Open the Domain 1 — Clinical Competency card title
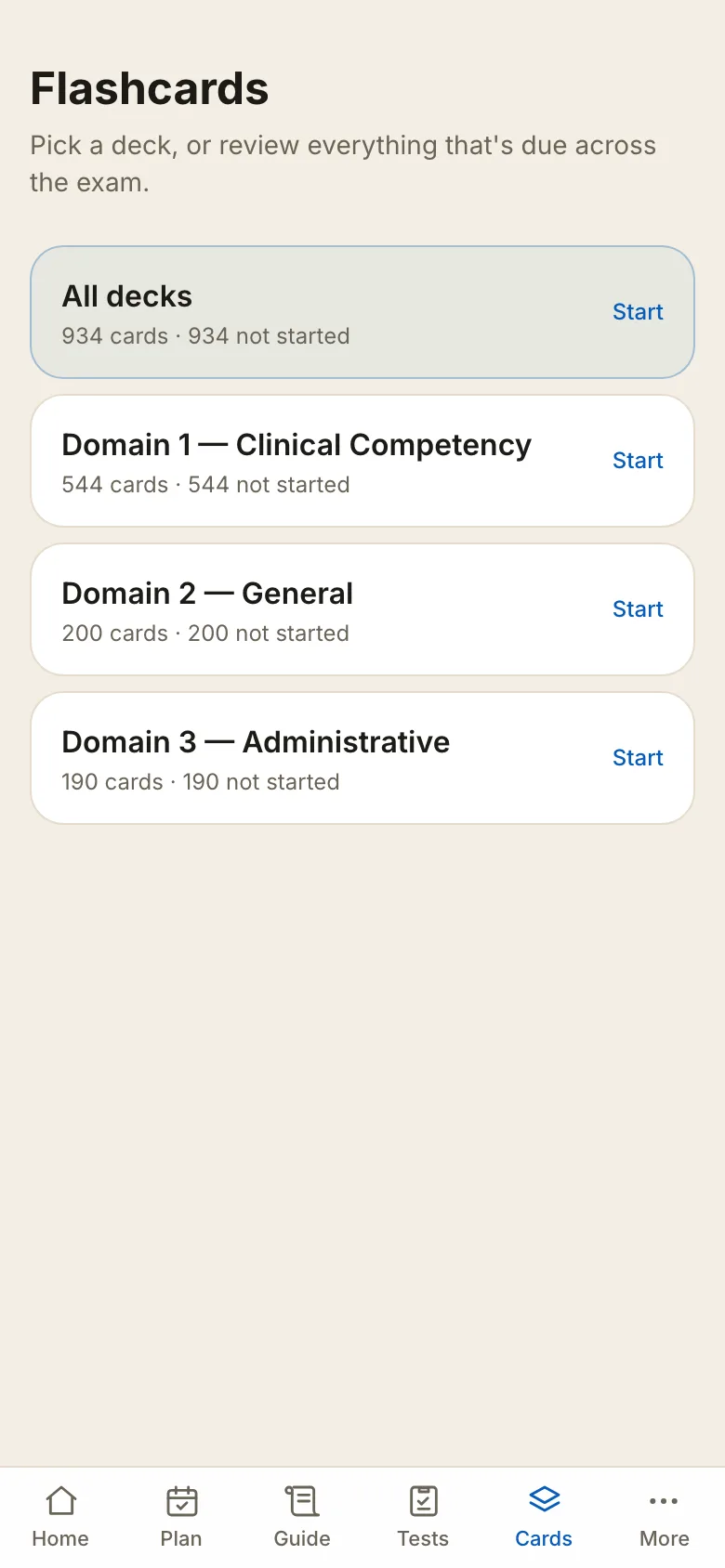This screenshot has height=1568, width=725. click(297, 445)
